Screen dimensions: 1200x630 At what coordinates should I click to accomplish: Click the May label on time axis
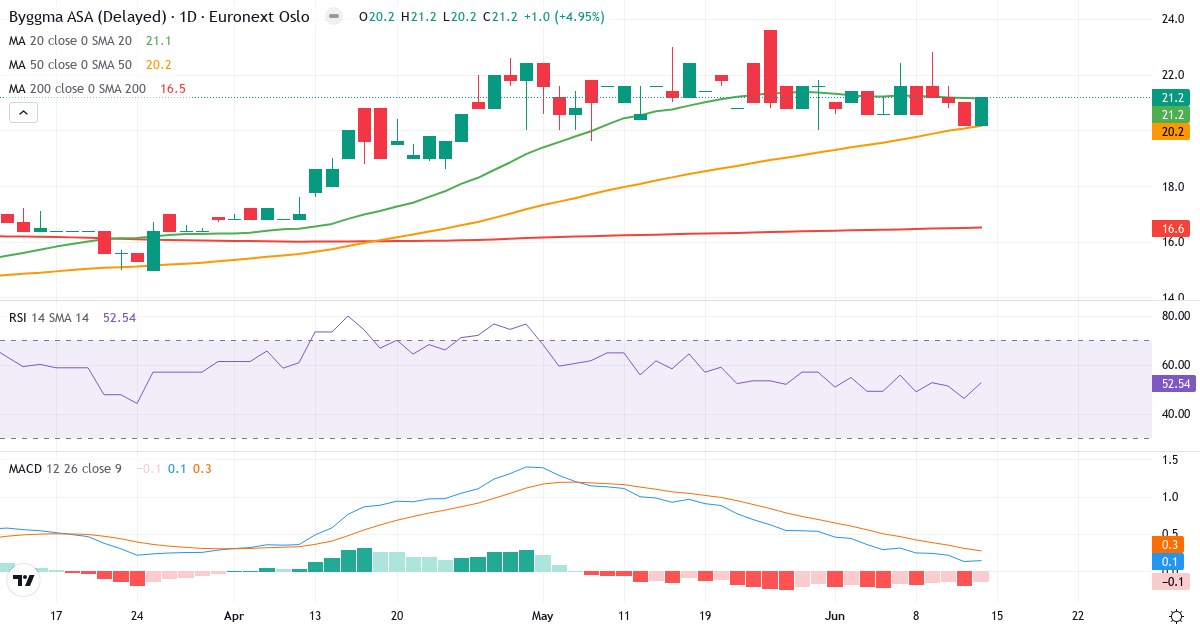tap(542, 617)
